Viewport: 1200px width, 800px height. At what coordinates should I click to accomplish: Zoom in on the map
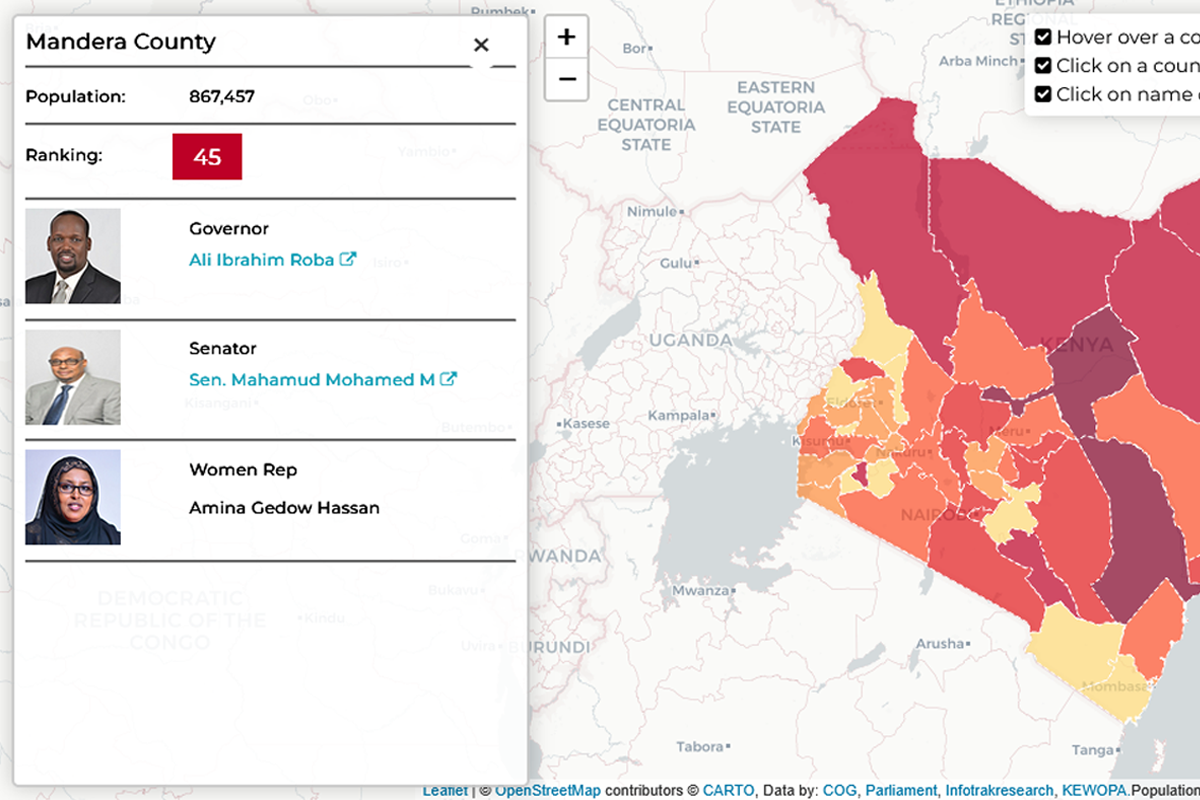tap(566, 36)
